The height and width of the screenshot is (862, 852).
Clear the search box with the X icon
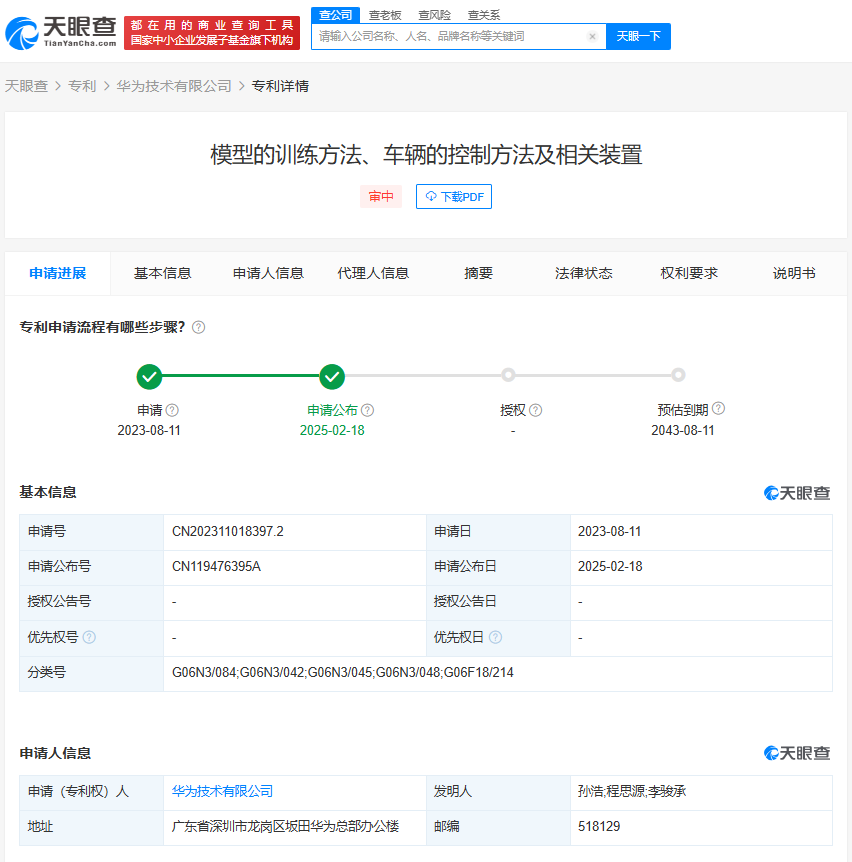(x=592, y=37)
